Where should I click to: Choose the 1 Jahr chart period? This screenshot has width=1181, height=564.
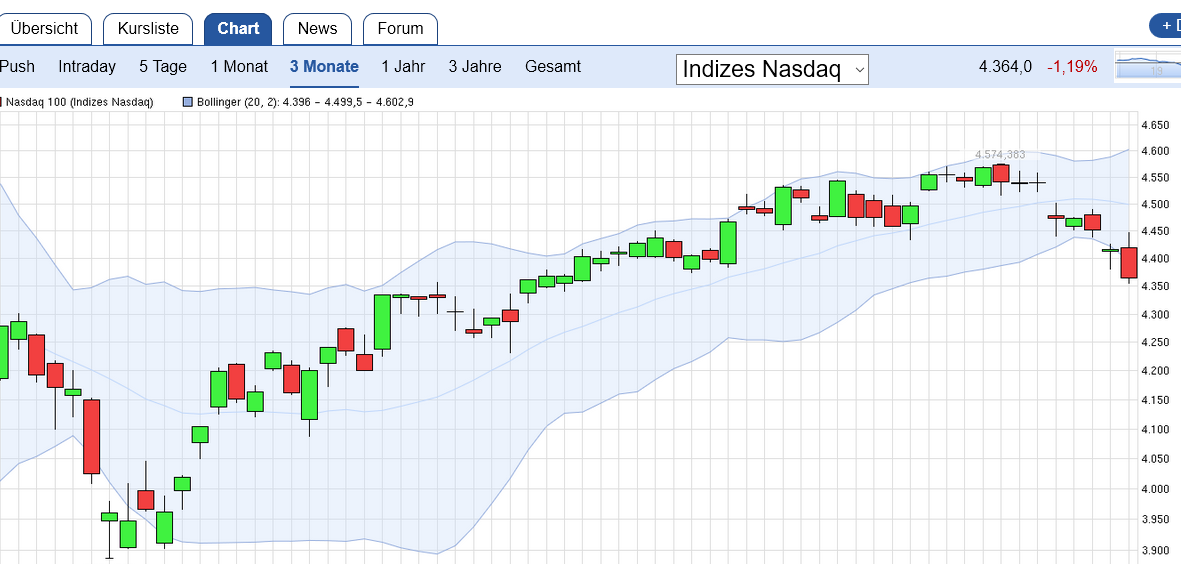tap(403, 67)
